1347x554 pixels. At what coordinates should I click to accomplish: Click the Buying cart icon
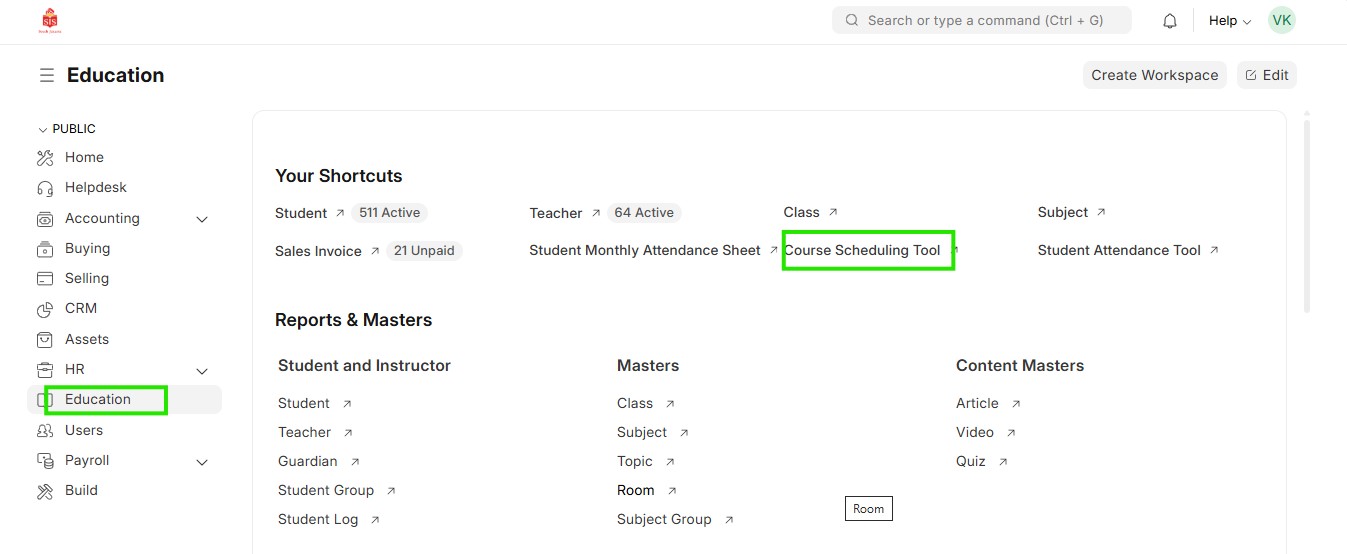click(x=45, y=249)
